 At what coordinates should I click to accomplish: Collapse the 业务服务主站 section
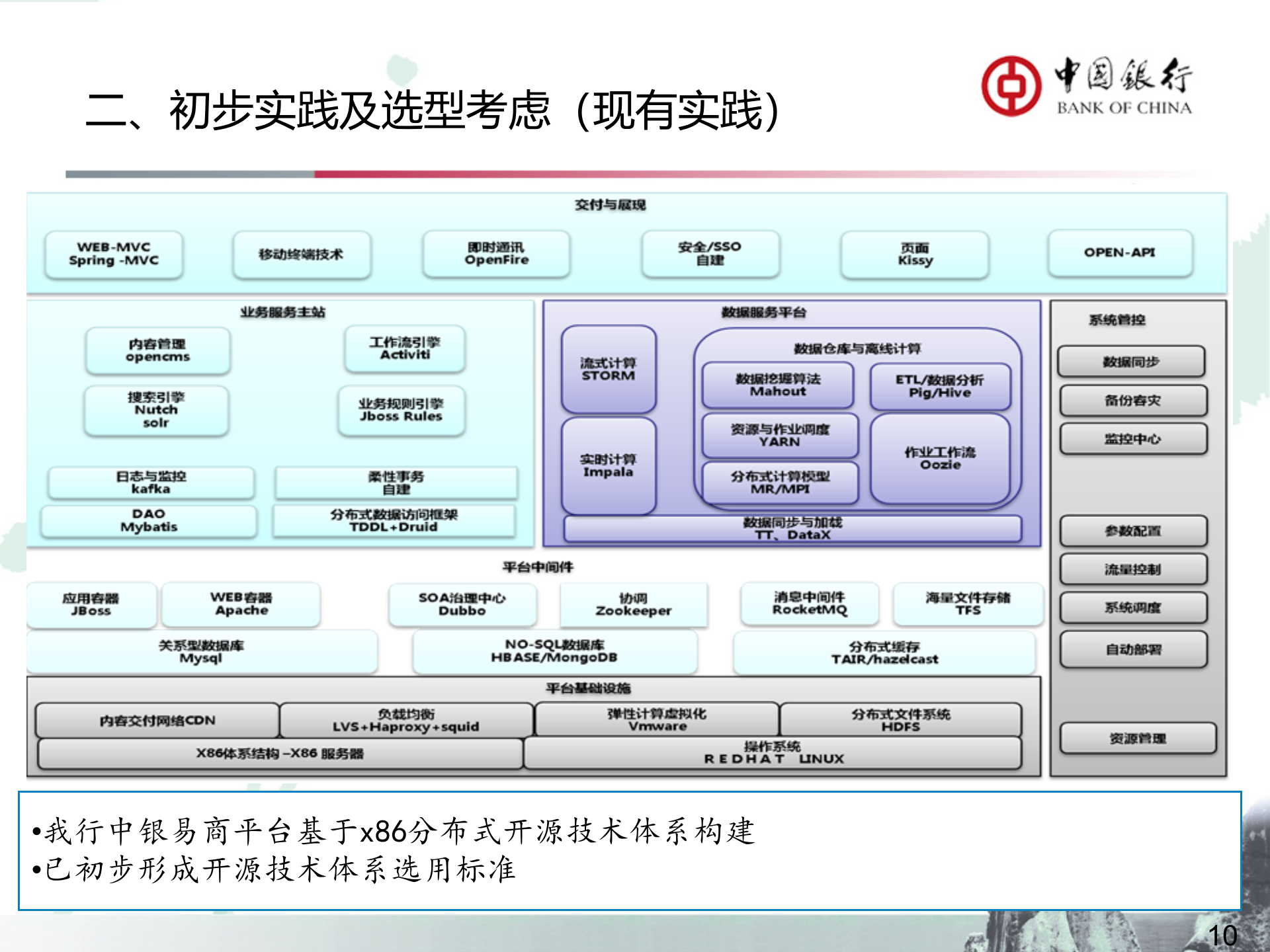(284, 311)
